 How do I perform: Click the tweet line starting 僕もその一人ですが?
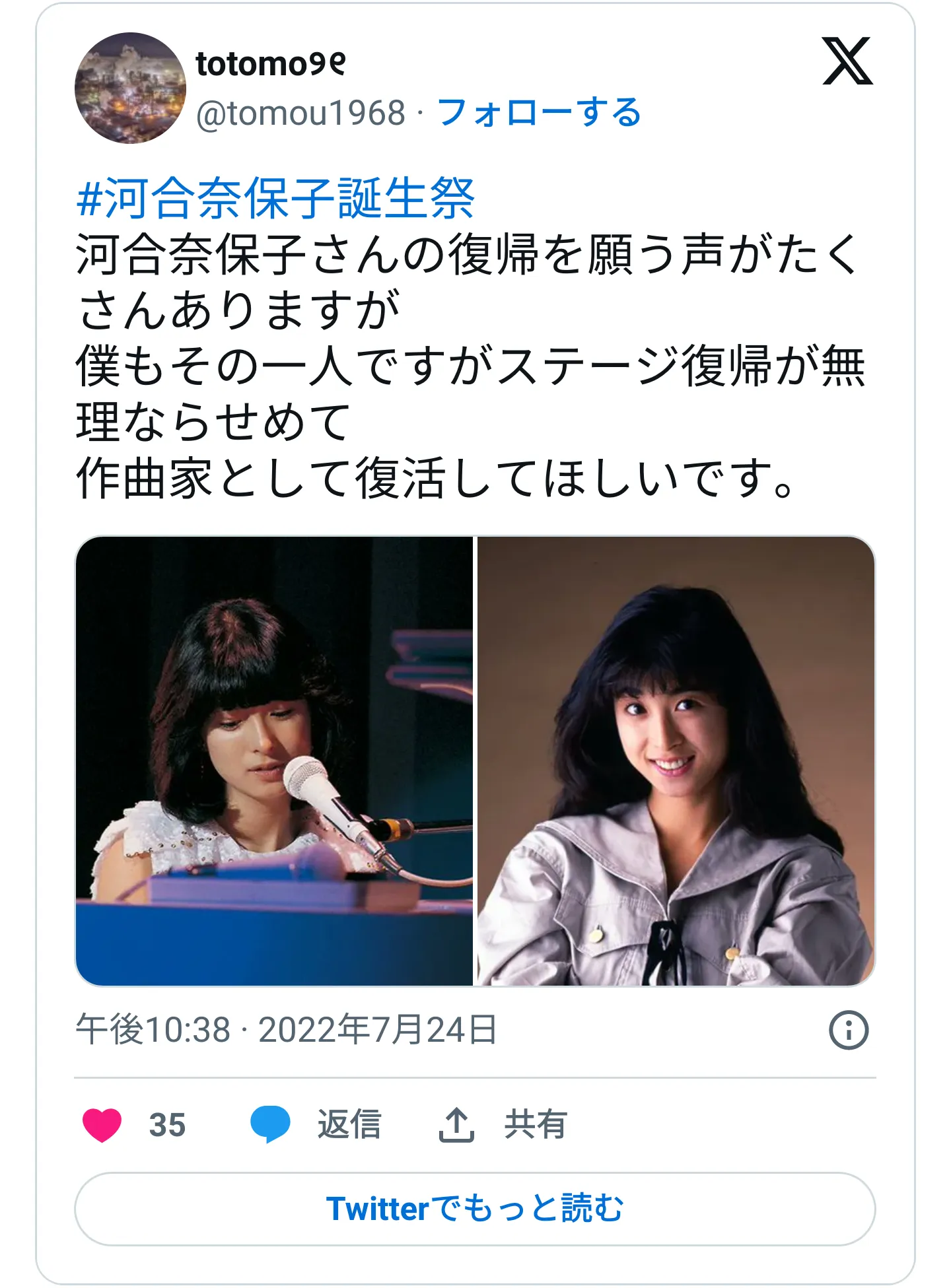(x=471, y=366)
